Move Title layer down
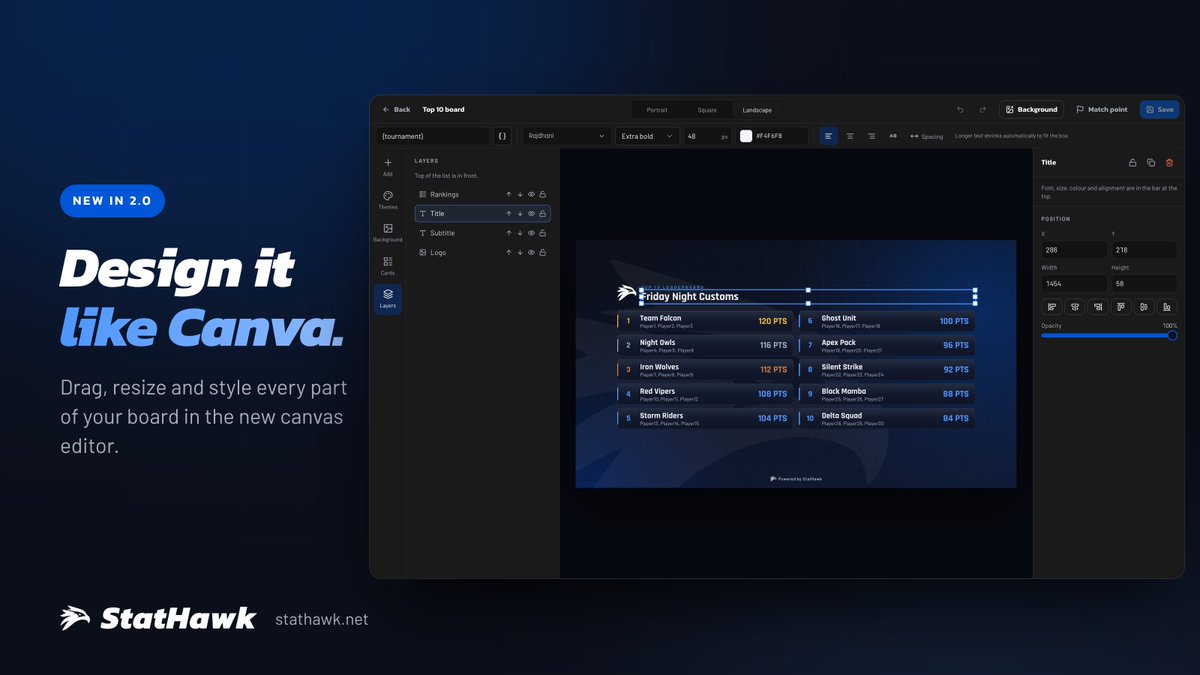1200x675 pixels. pyautogui.click(x=520, y=213)
